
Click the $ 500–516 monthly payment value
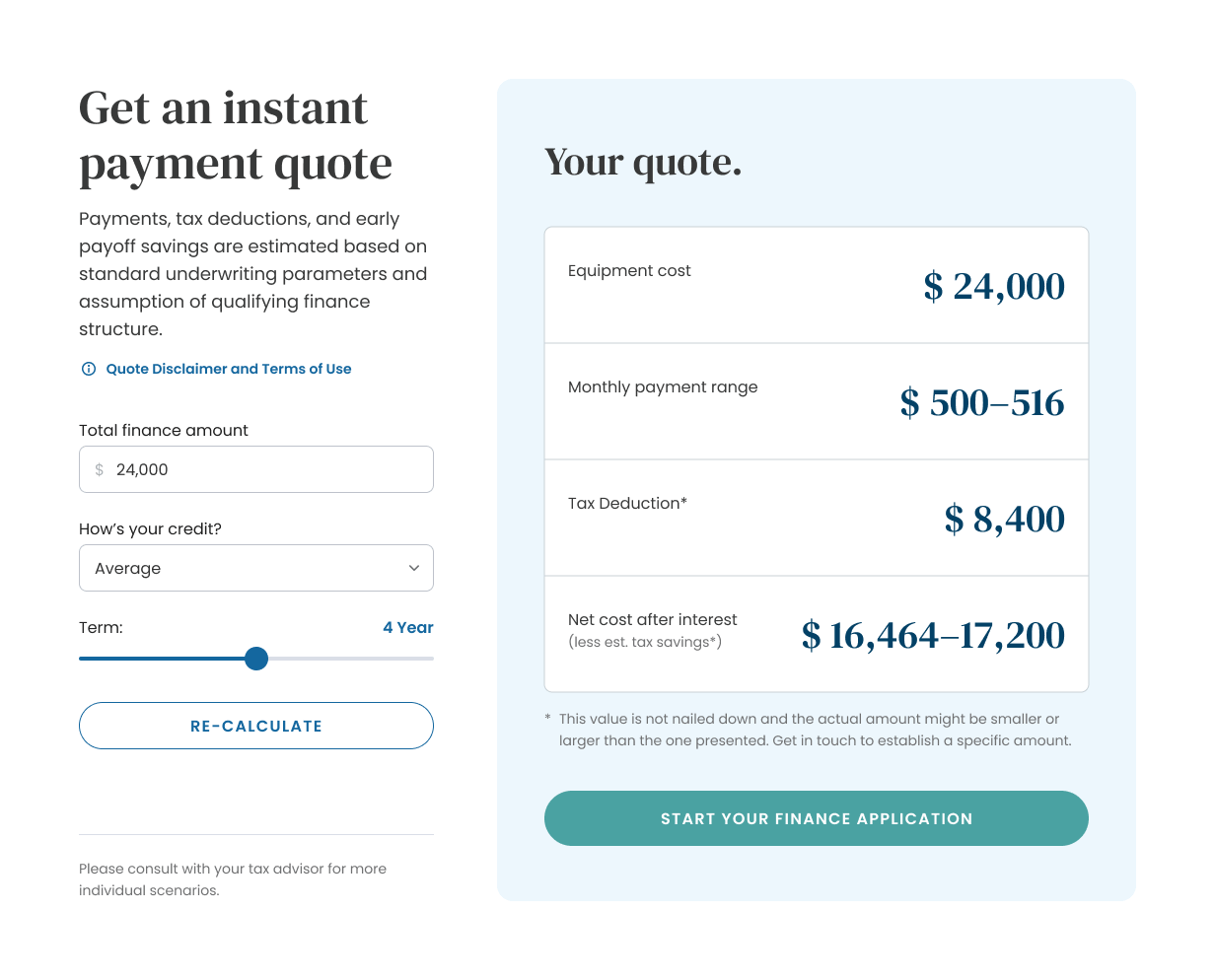(x=982, y=402)
